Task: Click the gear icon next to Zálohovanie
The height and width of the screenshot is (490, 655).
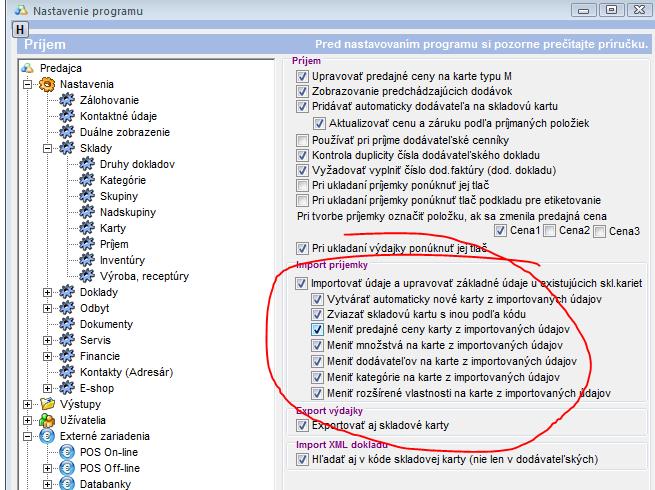Action: (x=67, y=100)
